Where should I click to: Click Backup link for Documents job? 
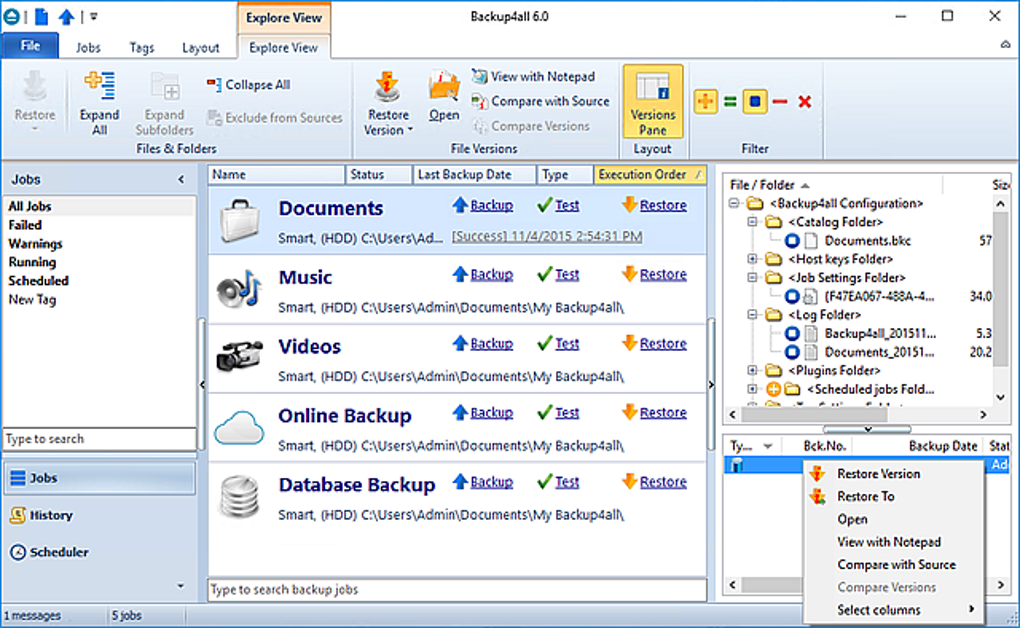pos(491,206)
